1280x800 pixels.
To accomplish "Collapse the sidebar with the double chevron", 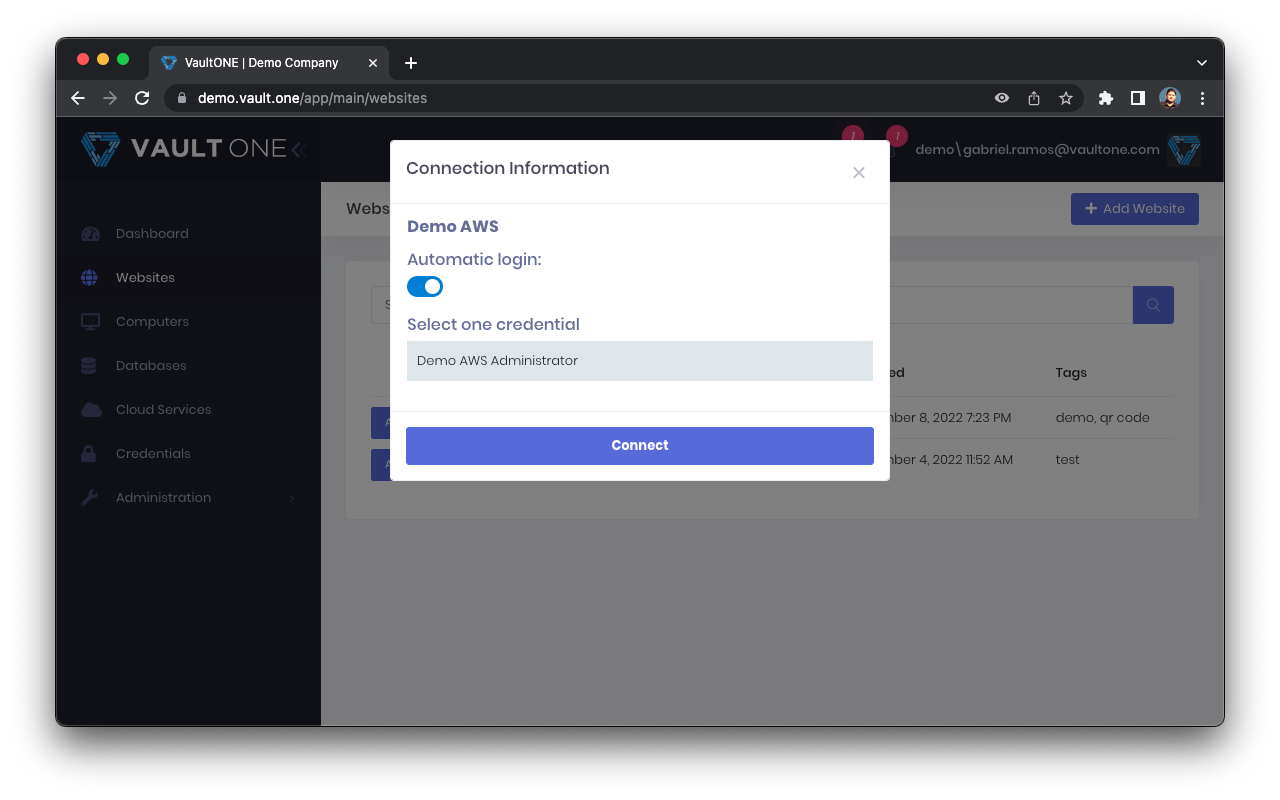I will click(298, 150).
